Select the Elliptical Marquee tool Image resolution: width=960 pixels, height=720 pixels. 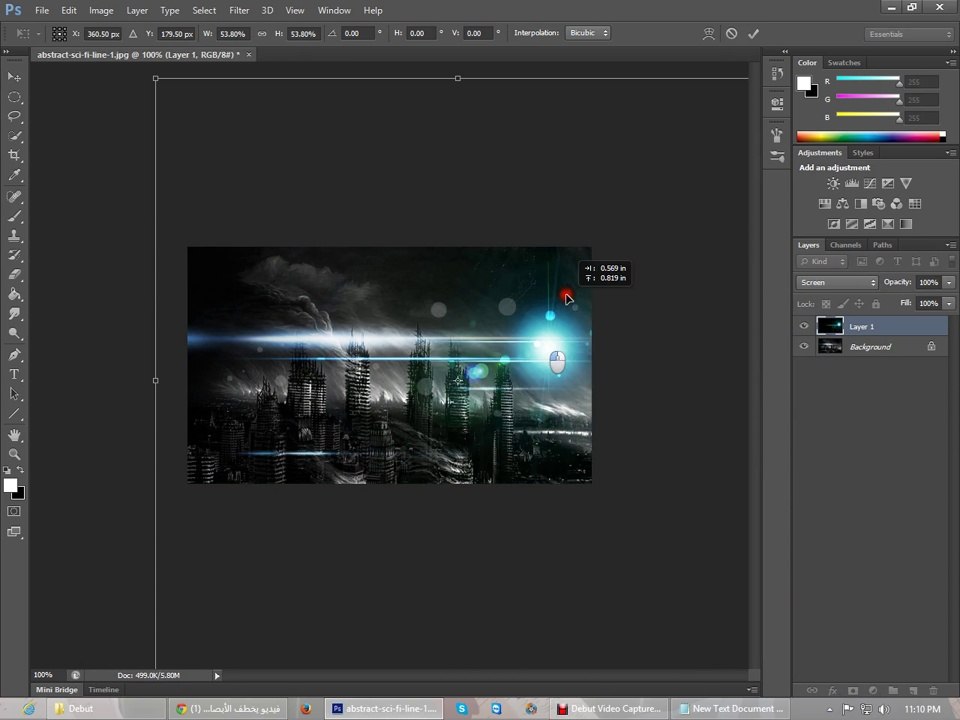[x=14, y=97]
